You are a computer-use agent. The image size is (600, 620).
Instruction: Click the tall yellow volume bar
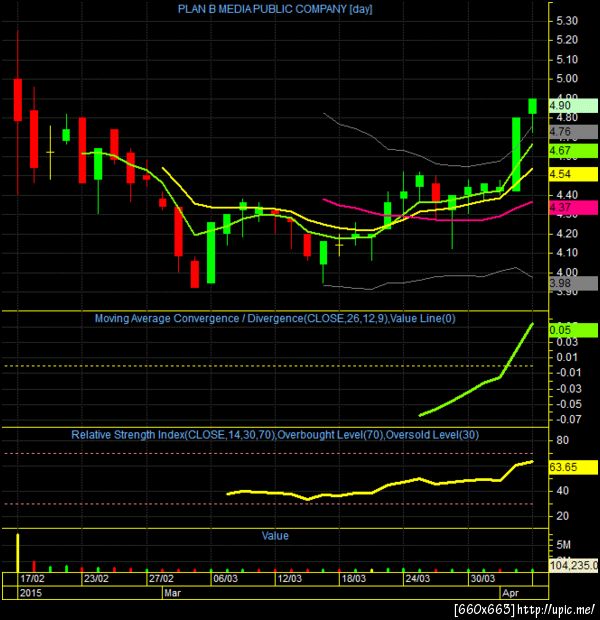pyautogui.click(x=17, y=553)
